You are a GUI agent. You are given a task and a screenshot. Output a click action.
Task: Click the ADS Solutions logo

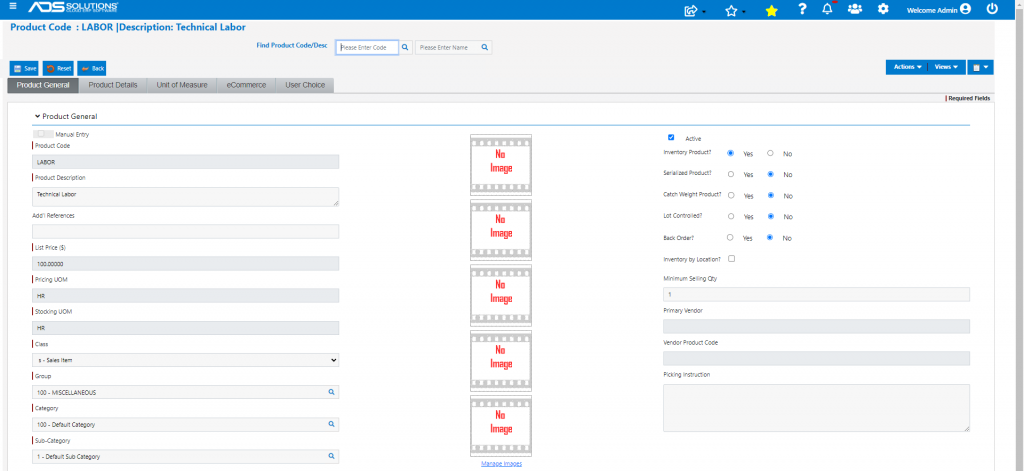pyautogui.click(x=72, y=8)
